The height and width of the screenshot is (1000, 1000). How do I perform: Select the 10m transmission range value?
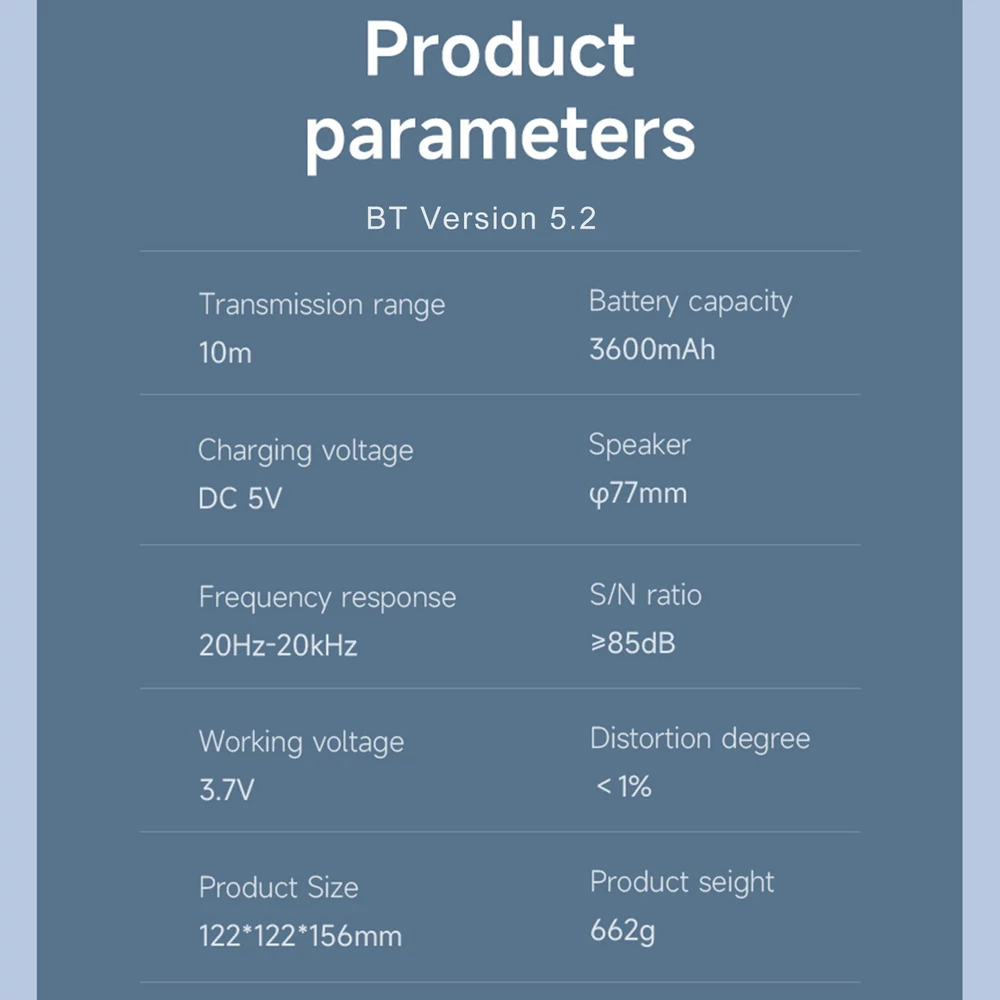click(x=225, y=353)
